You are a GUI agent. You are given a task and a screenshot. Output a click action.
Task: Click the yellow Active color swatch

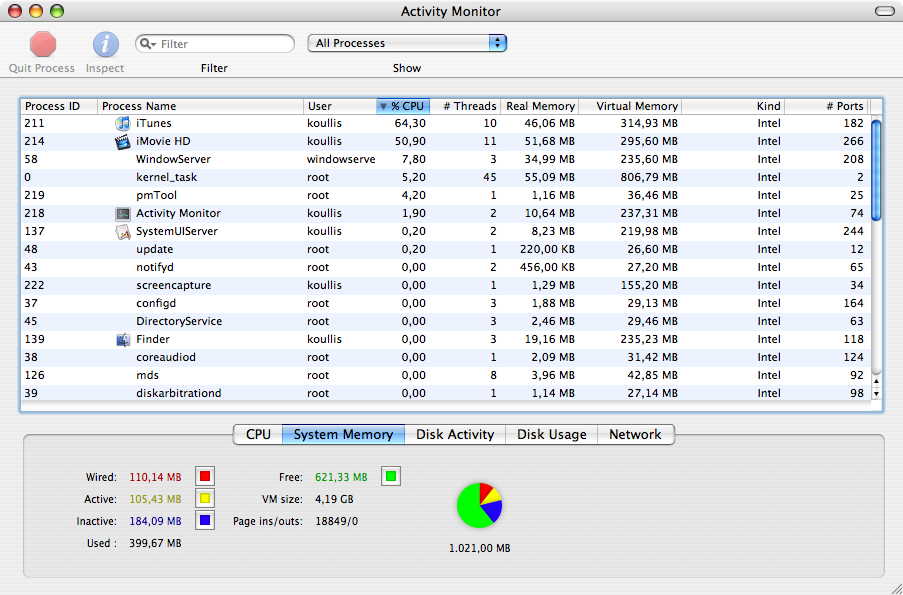click(205, 499)
